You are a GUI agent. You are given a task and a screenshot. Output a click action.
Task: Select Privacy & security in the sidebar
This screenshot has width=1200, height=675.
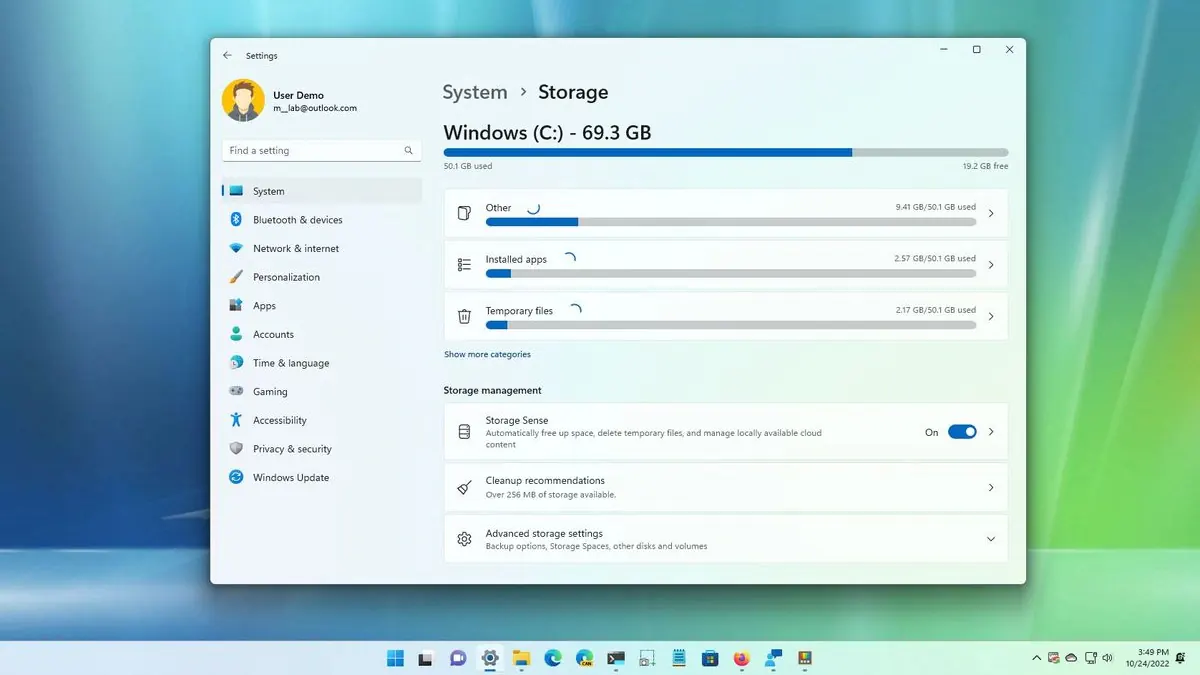[x=290, y=448]
